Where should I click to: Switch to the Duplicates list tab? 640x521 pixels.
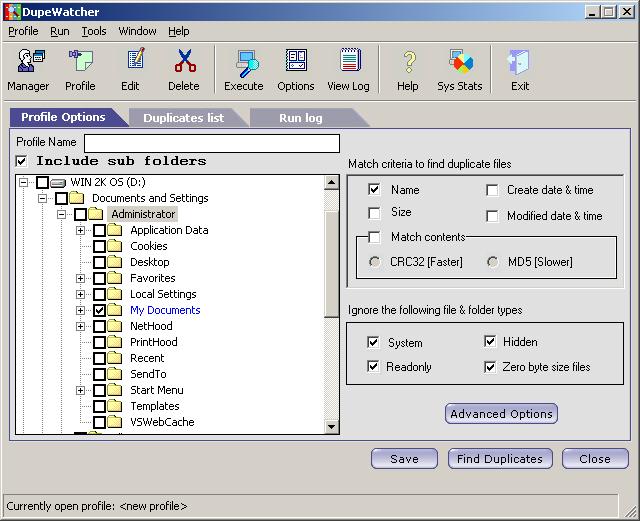tap(184, 118)
